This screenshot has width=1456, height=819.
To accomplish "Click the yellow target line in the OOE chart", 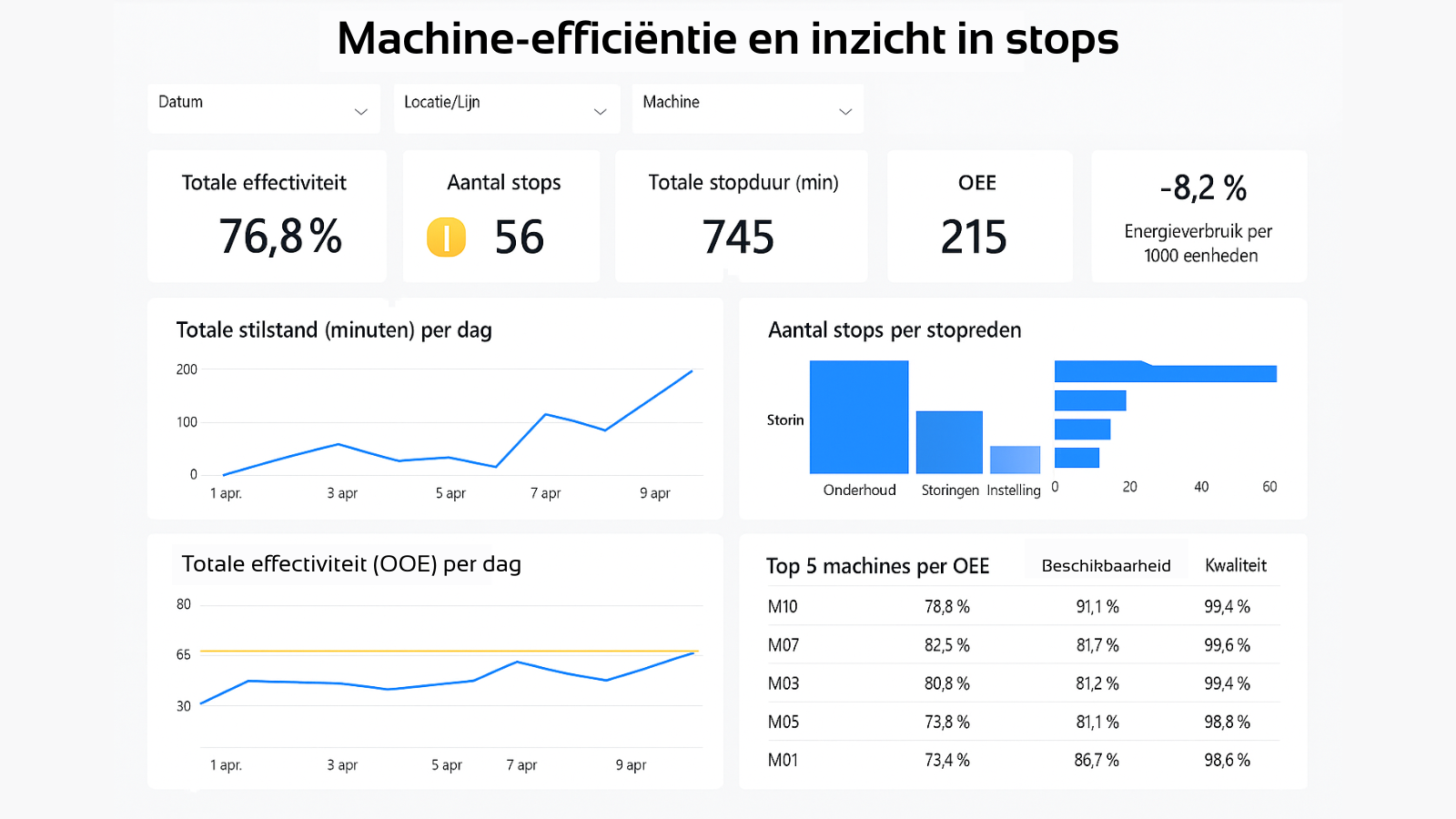I will (450, 652).
